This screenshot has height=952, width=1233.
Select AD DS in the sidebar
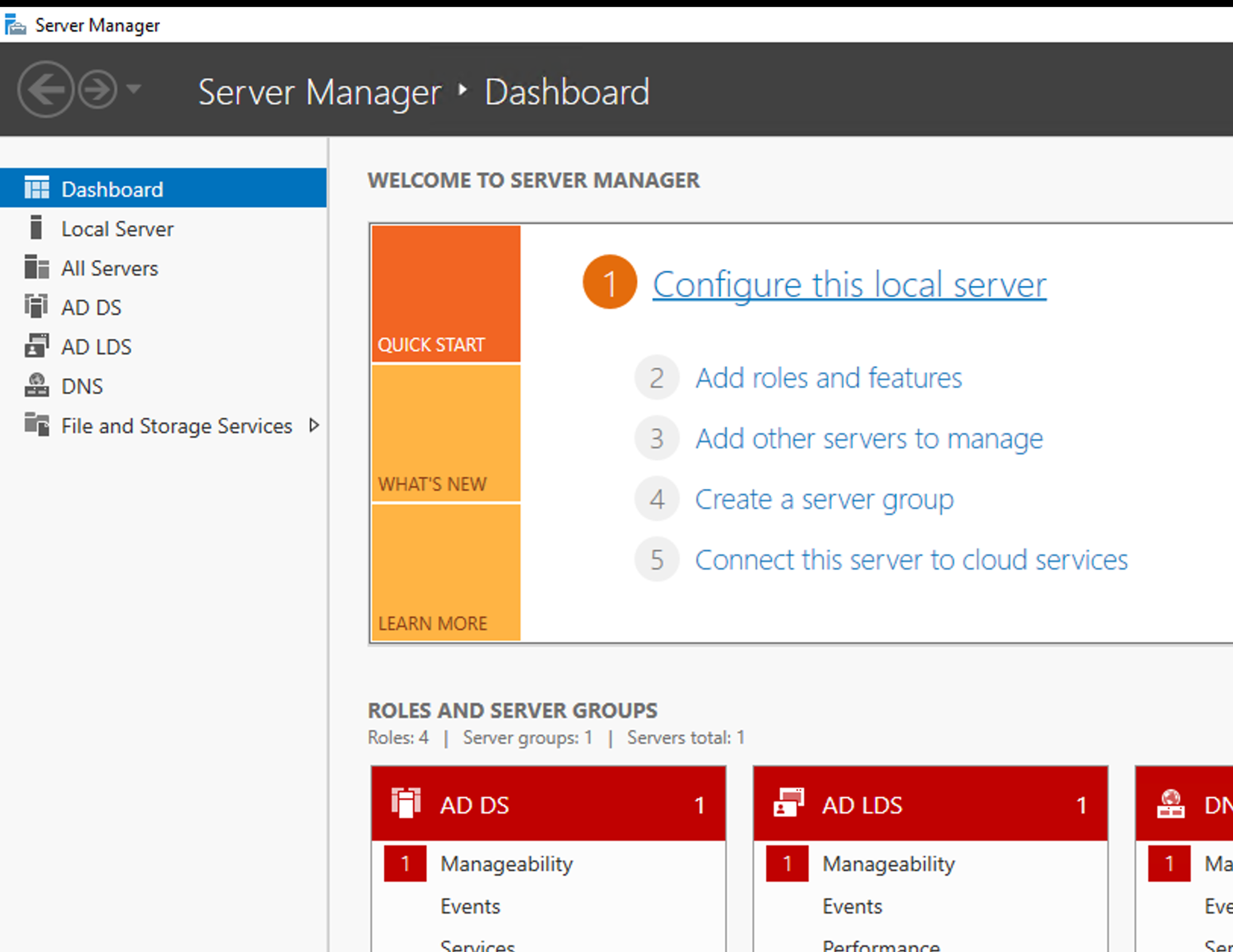coord(91,307)
